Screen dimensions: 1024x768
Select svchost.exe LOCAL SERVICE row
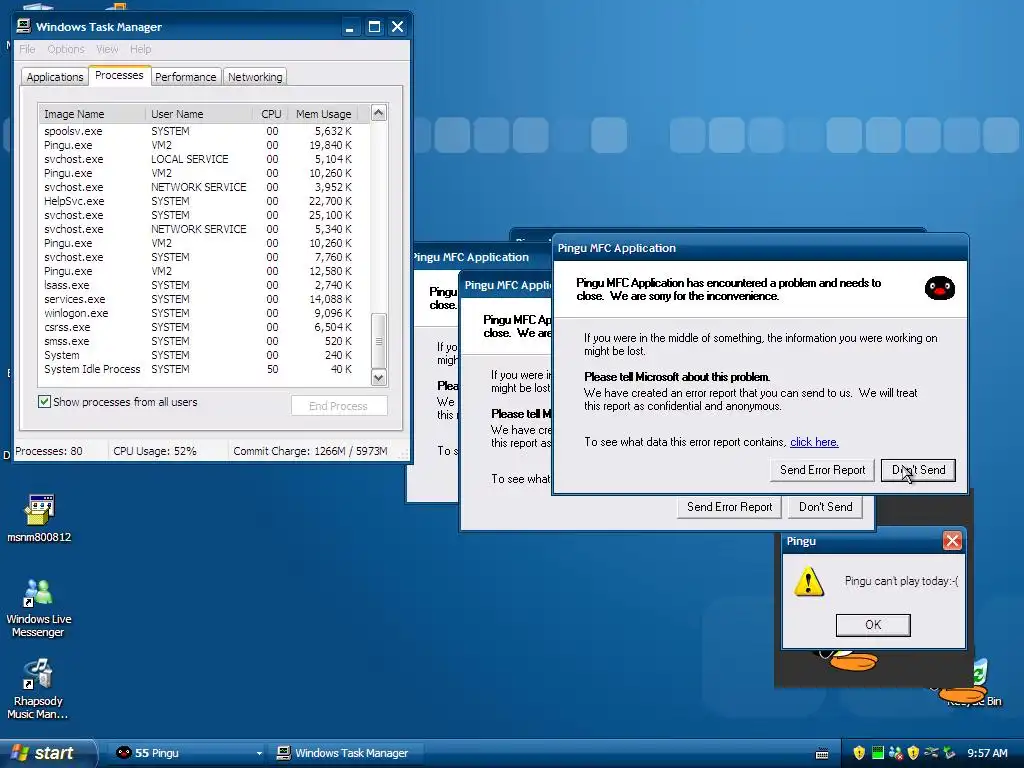point(204,159)
